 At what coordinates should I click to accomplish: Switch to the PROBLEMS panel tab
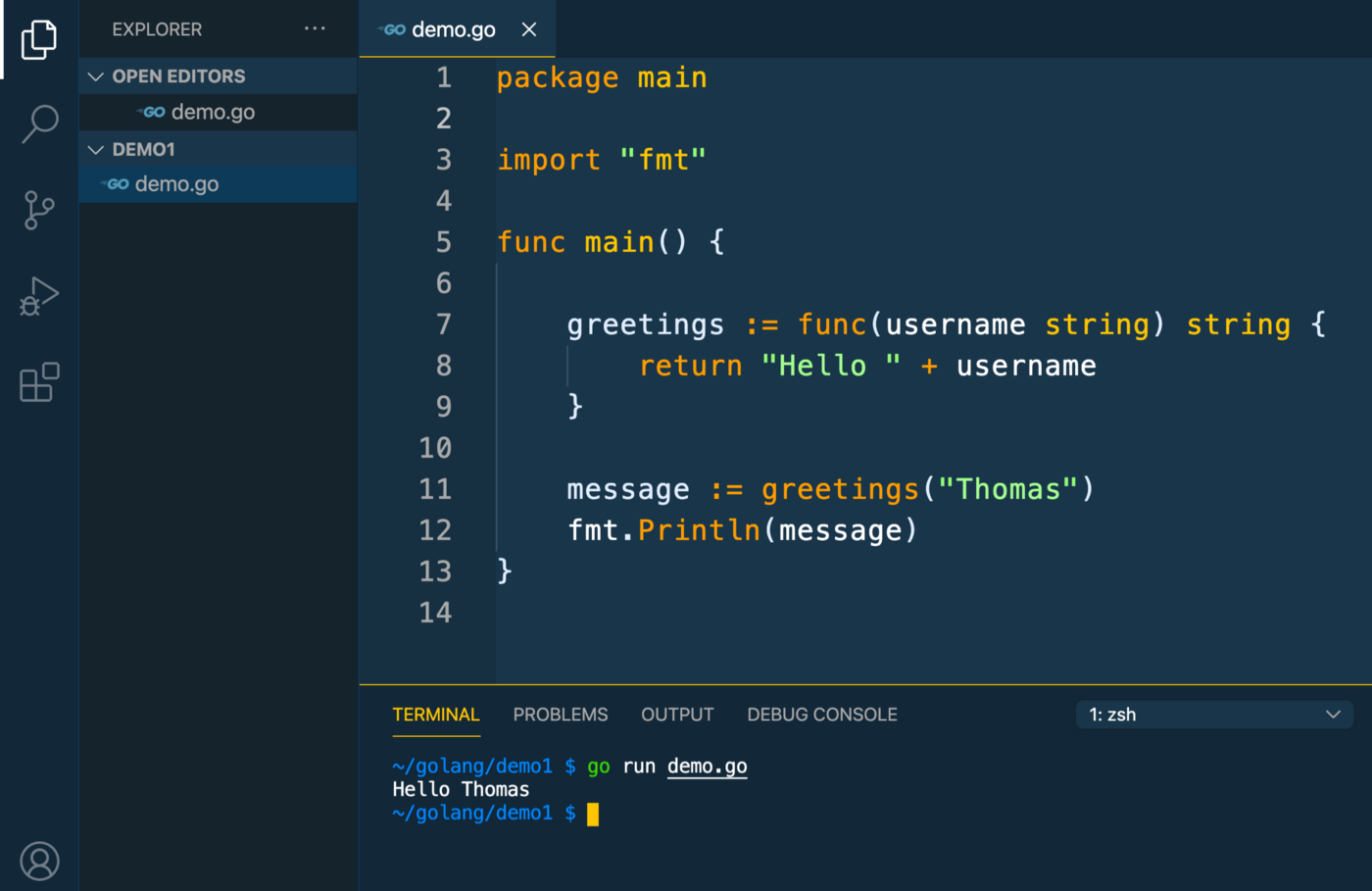(561, 715)
